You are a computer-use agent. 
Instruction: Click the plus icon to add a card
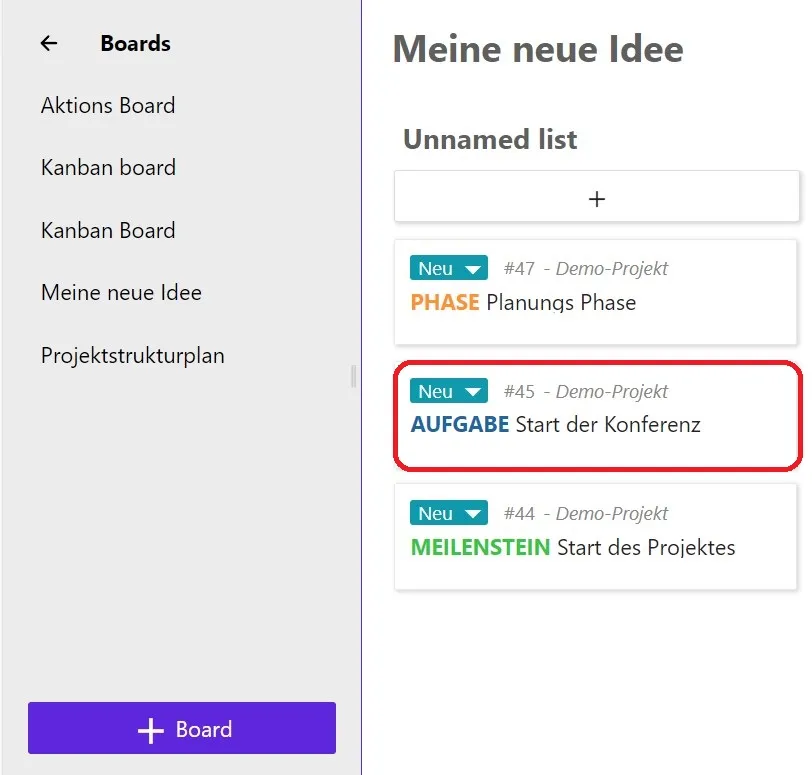(x=596, y=197)
